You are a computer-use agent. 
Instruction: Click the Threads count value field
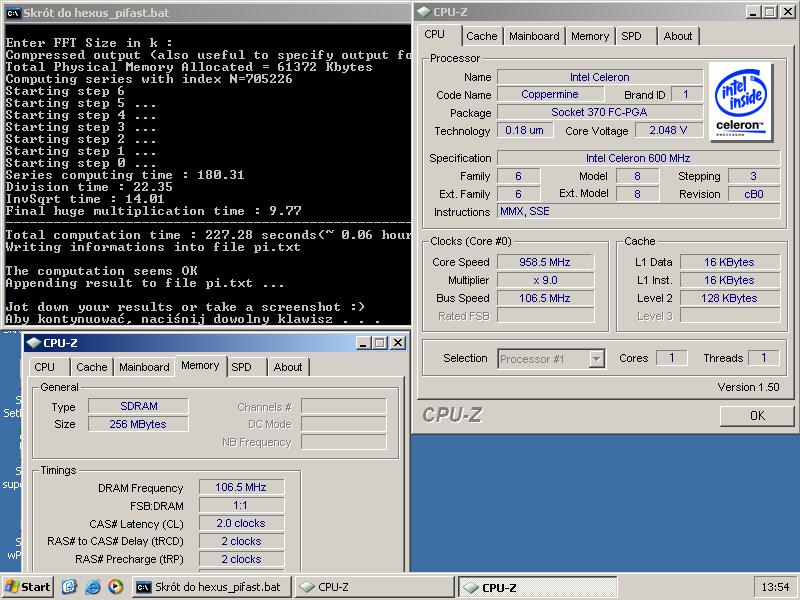coord(764,358)
